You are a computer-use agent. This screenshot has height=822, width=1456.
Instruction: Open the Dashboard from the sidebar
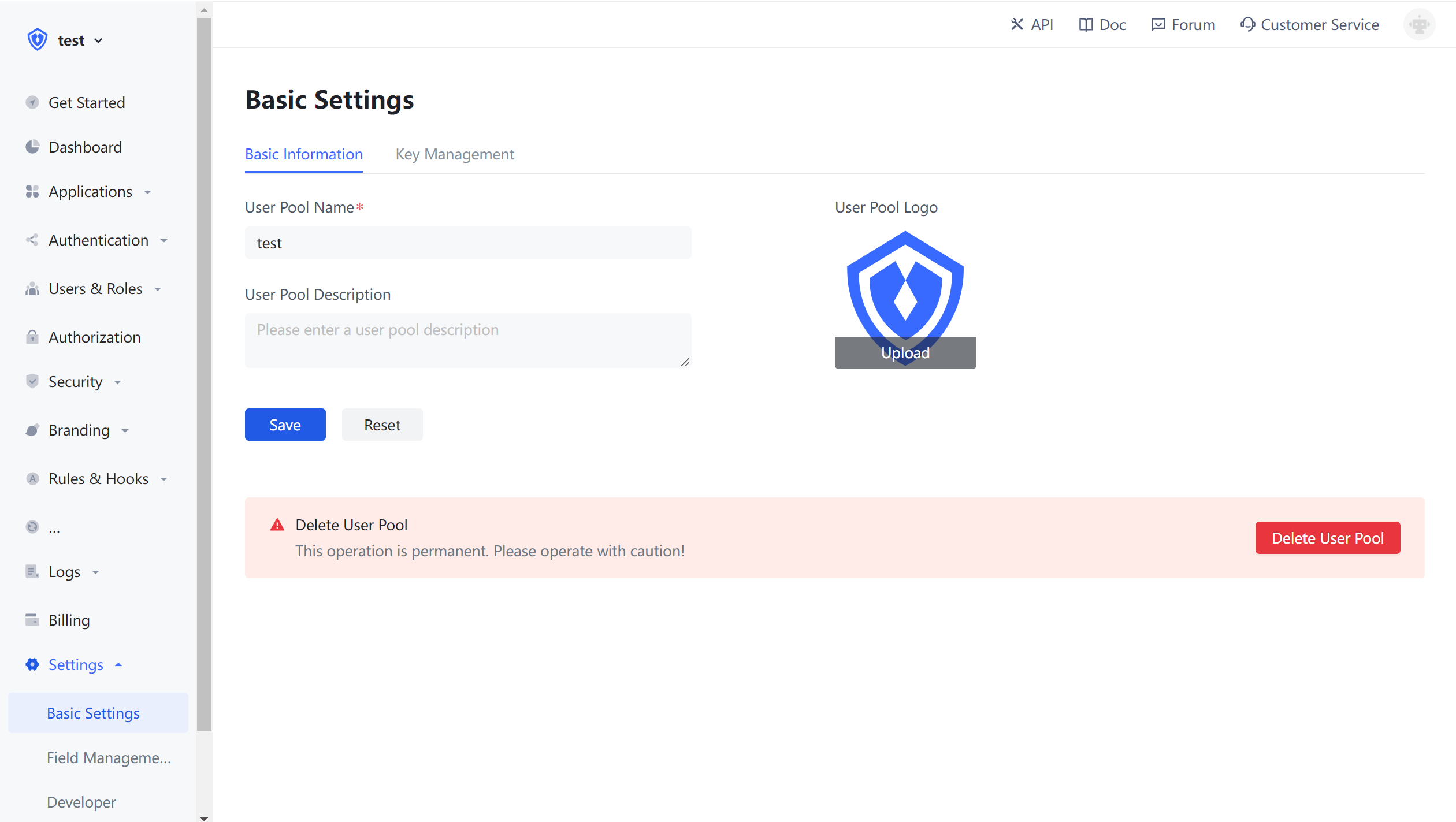click(86, 147)
